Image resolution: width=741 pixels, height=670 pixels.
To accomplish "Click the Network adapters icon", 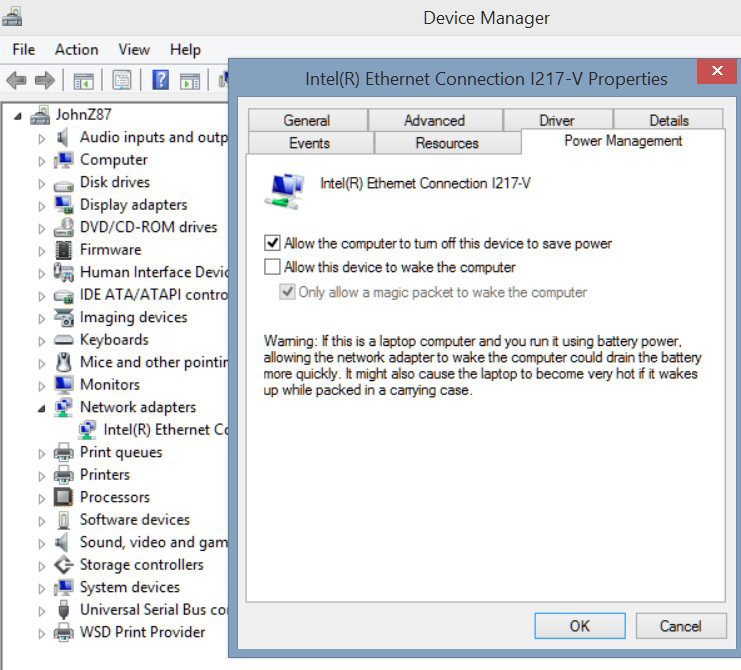I will 63,407.
